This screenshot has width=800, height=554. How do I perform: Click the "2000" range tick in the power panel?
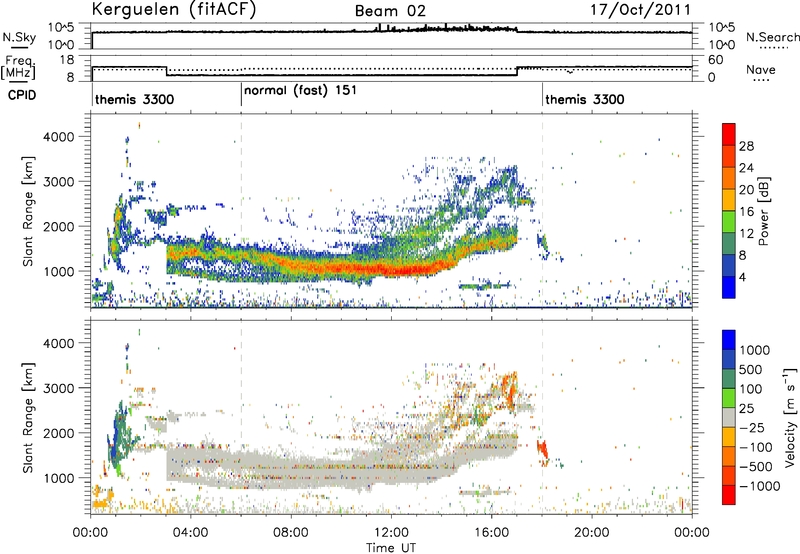tap(58, 226)
